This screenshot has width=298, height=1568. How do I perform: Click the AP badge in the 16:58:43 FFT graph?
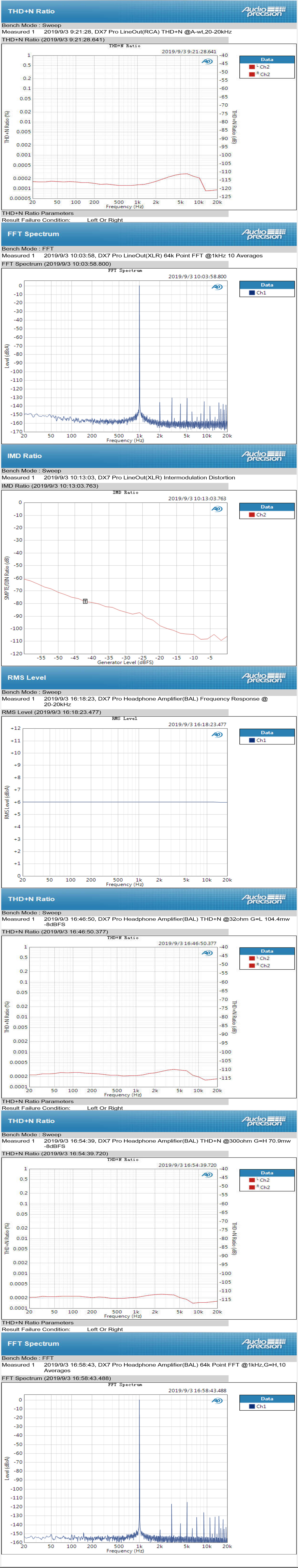pos(217,1401)
